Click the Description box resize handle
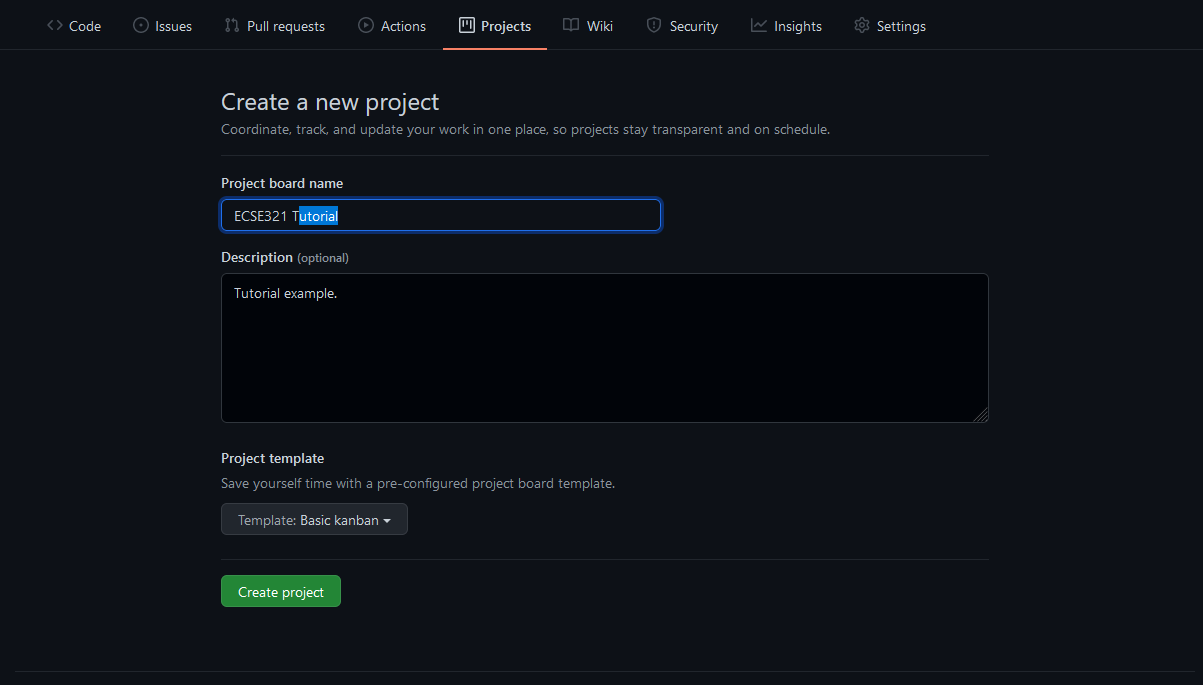Viewport: 1203px width, 685px height. [x=982, y=415]
